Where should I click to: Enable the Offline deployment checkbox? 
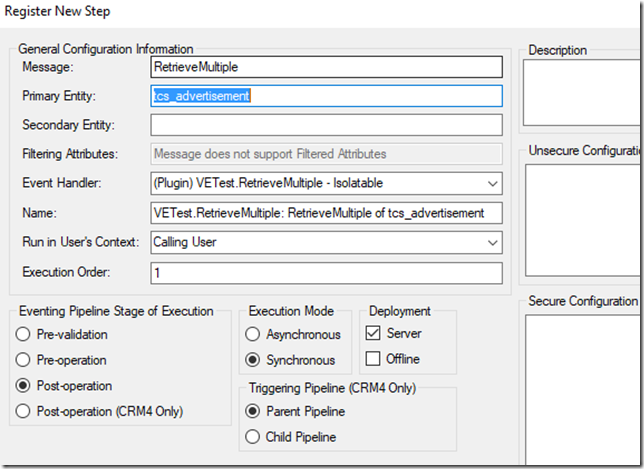point(373,359)
